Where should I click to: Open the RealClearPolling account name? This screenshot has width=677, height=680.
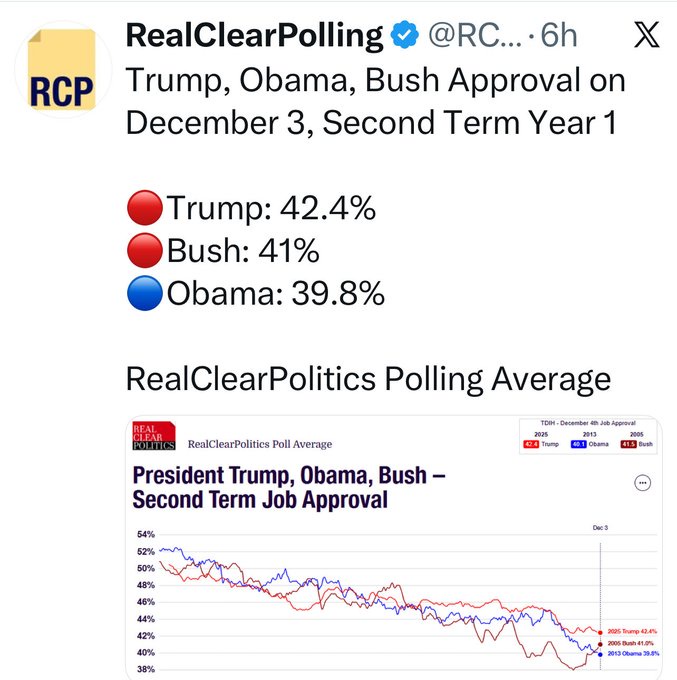click(x=255, y=37)
